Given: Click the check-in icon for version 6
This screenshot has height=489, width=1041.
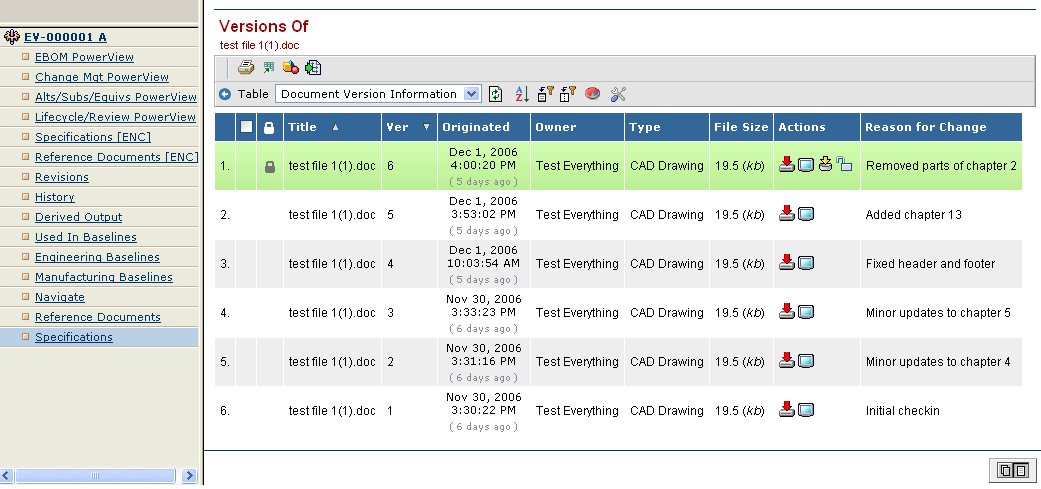Looking at the screenshot, I should [x=825, y=165].
